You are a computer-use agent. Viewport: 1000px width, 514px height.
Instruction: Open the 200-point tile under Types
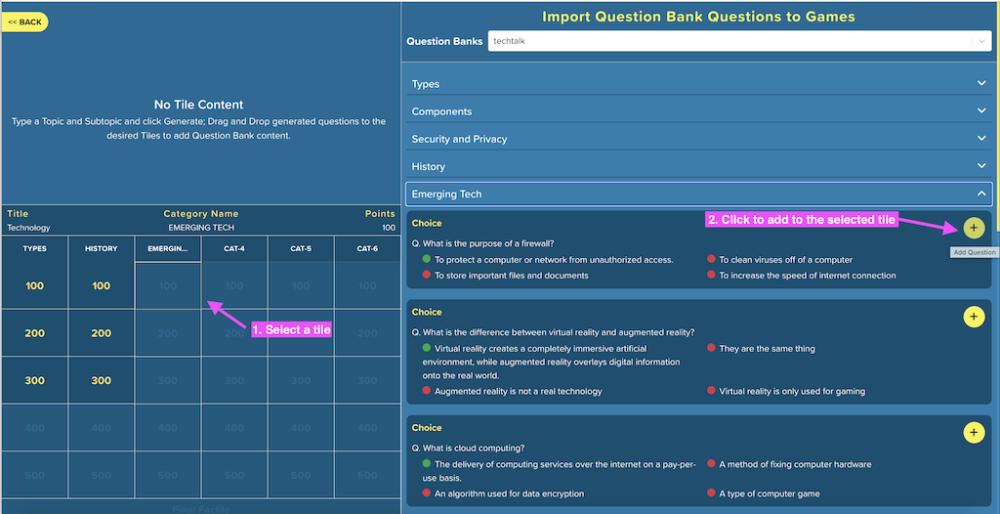pyautogui.click(x=35, y=333)
